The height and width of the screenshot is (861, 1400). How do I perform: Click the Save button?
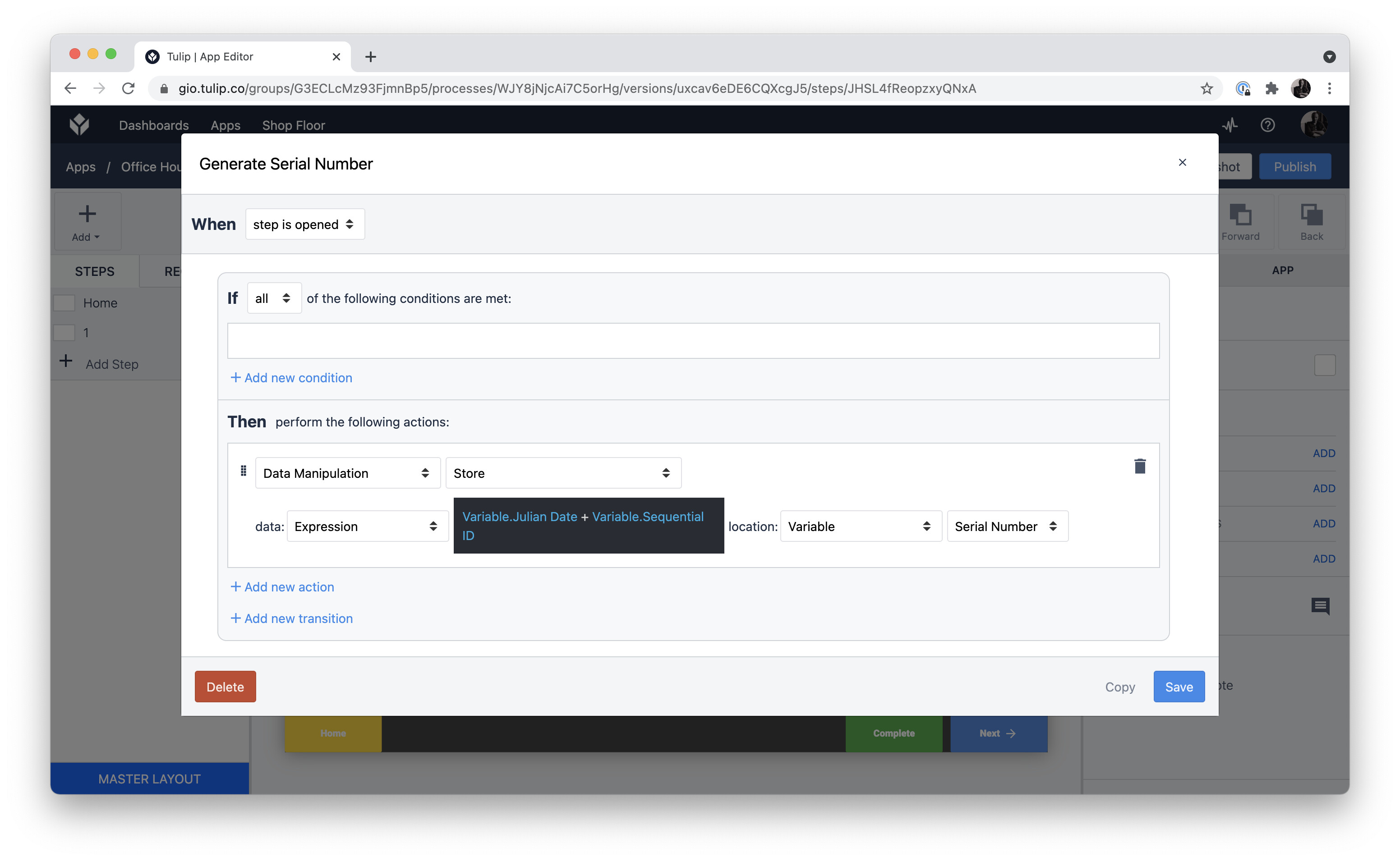[x=1178, y=687]
